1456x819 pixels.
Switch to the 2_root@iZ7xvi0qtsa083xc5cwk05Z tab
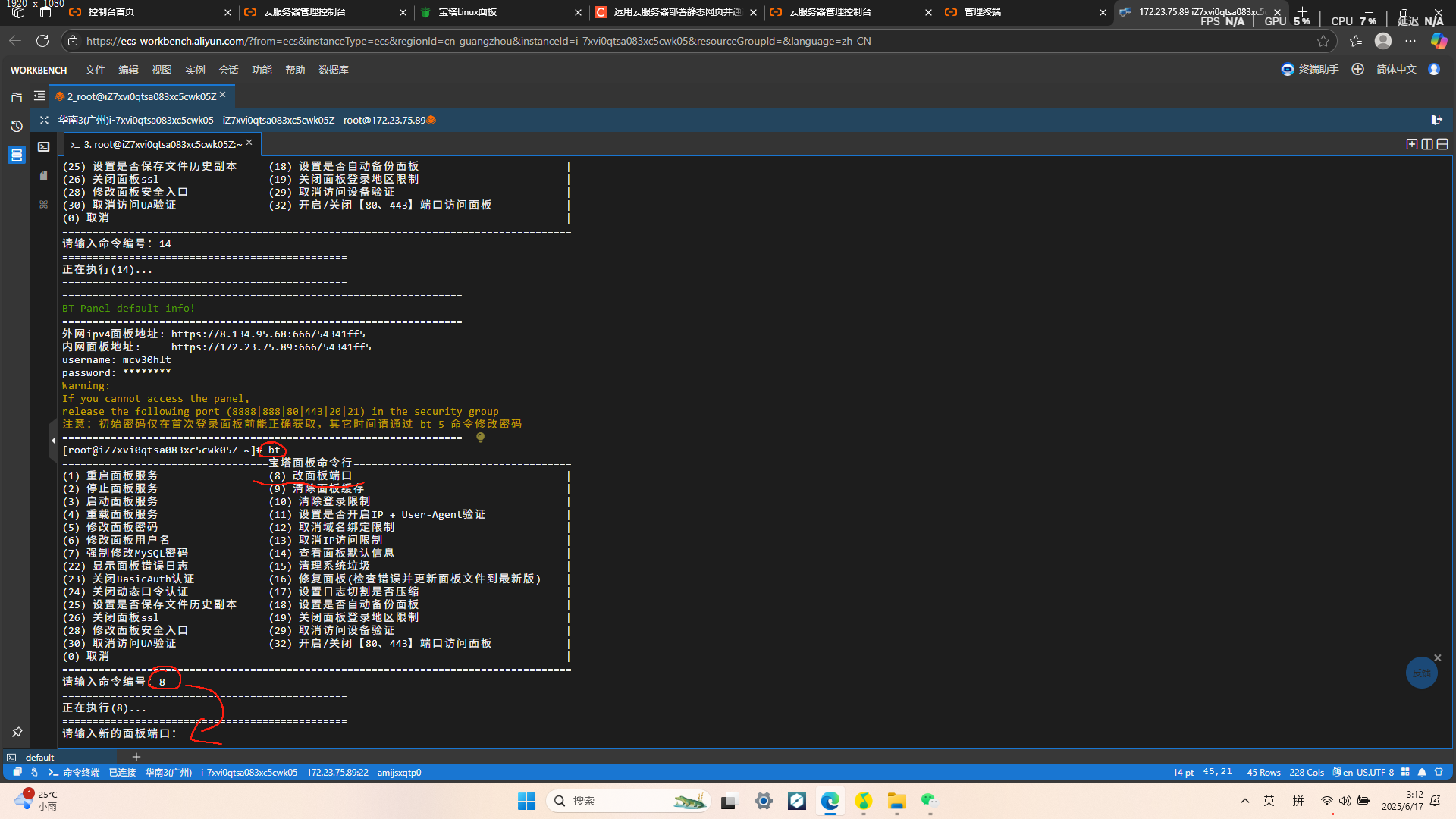tap(140, 96)
